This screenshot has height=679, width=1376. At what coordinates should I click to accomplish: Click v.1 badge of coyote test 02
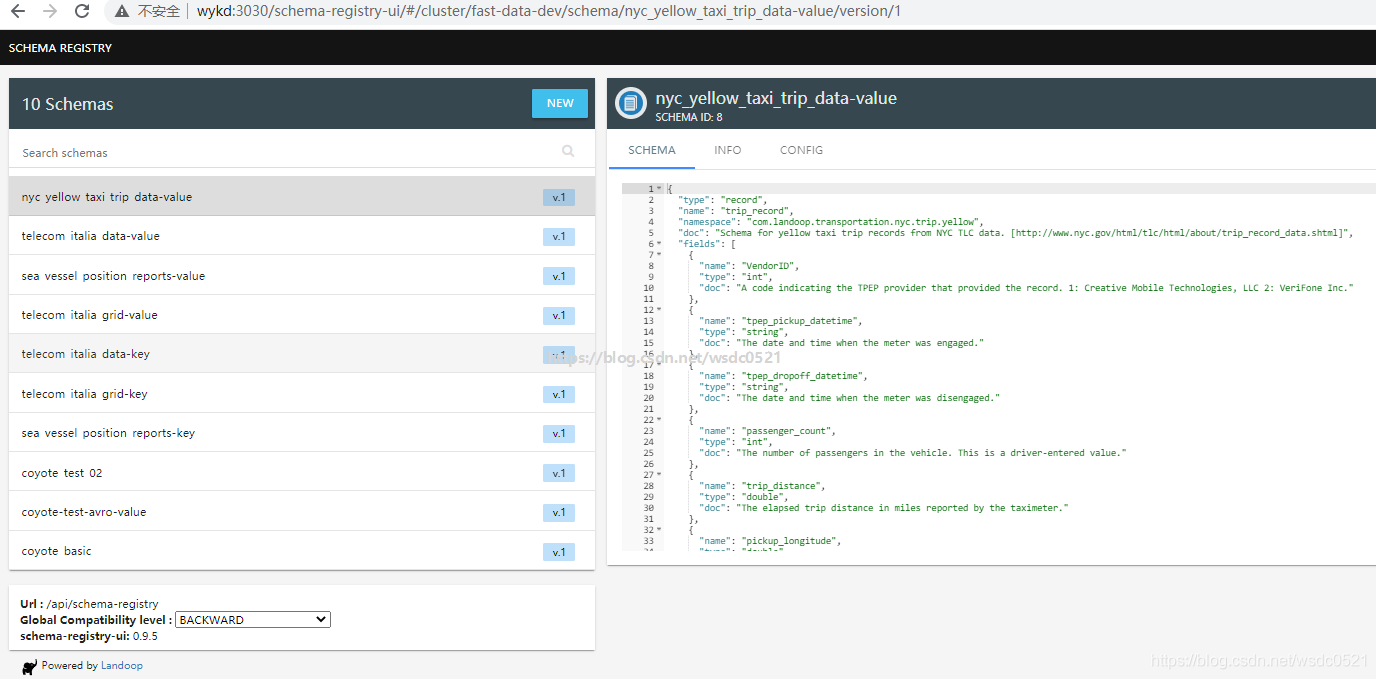click(559, 473)
